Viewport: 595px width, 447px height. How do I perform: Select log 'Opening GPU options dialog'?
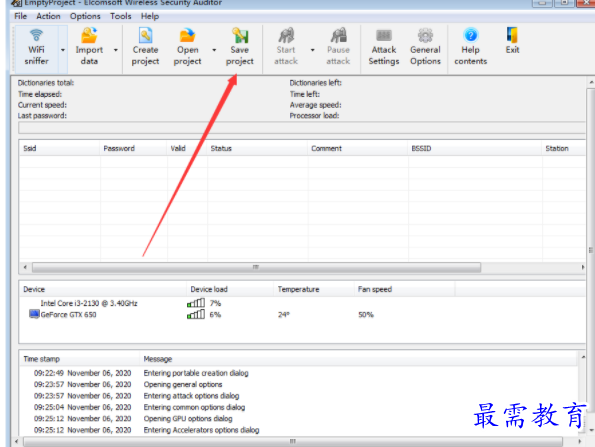(188, 419)
